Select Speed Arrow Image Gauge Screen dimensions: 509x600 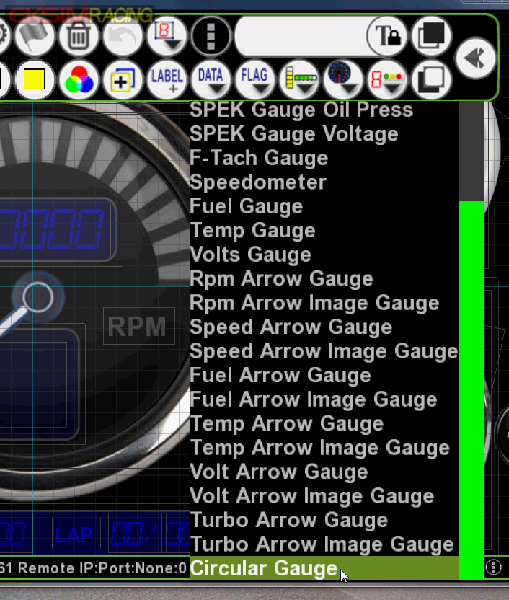[324, 351]
